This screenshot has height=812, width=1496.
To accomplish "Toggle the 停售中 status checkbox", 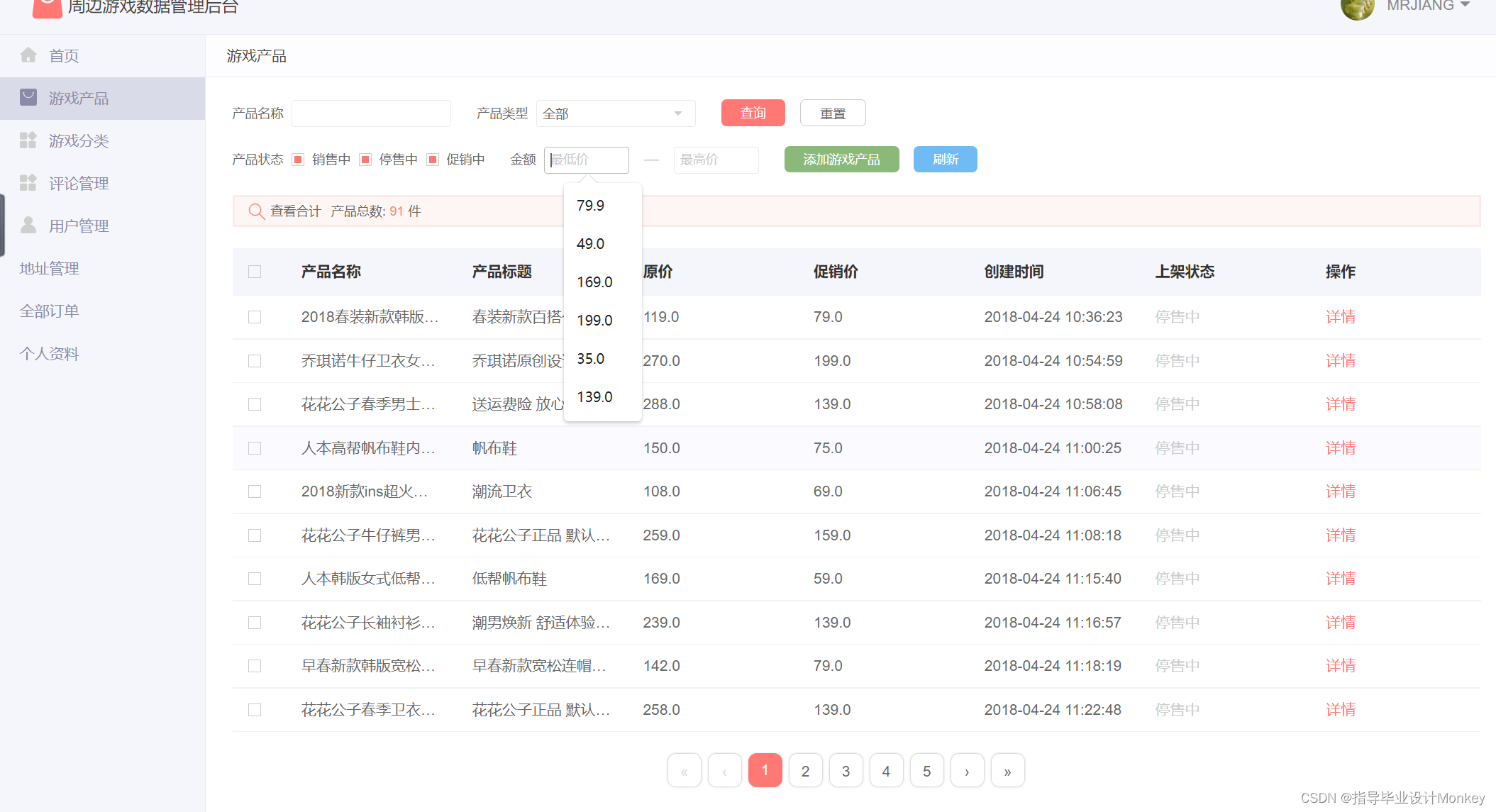I will (365, 160).
